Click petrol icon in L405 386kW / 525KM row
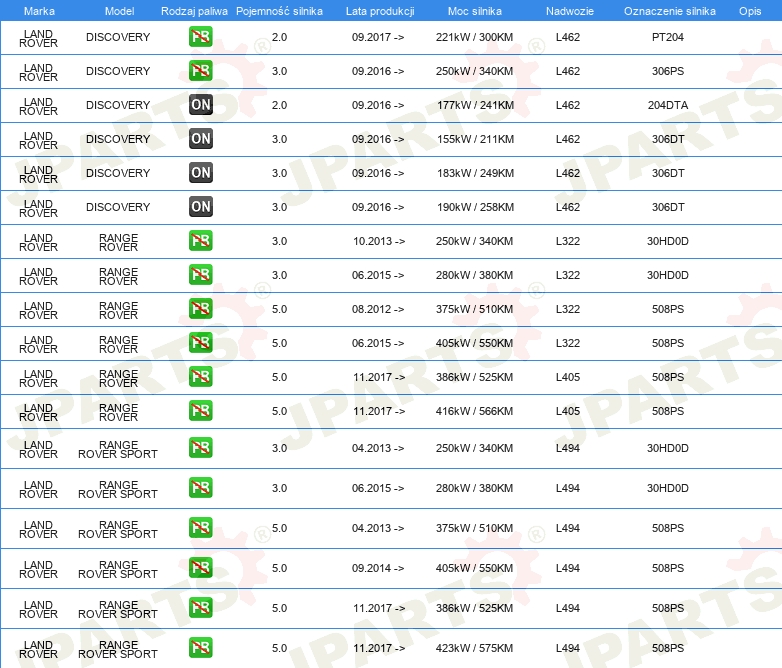Screen dimensions: 782x668 coord(200,377)
